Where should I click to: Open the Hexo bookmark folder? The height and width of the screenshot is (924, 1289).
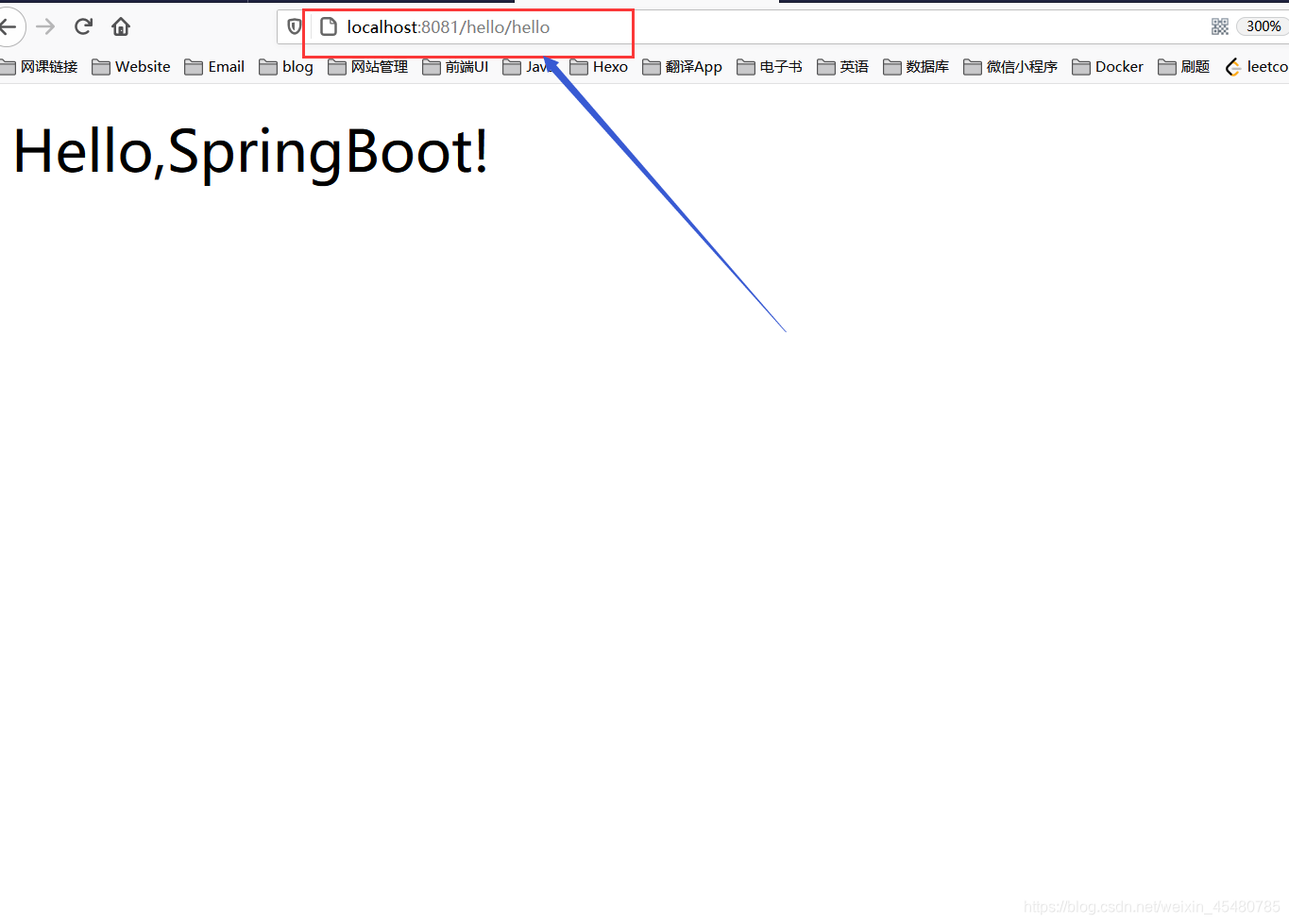(x=599, y=67)
